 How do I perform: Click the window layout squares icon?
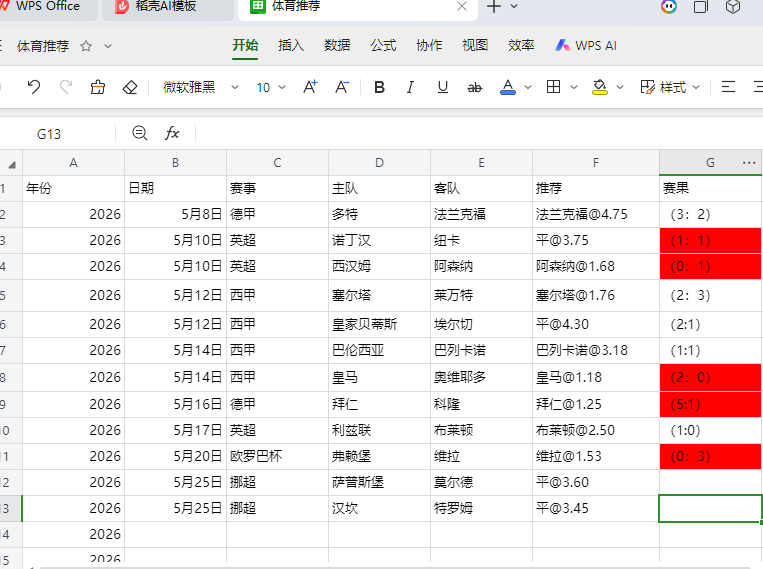(x=701, y=6)
